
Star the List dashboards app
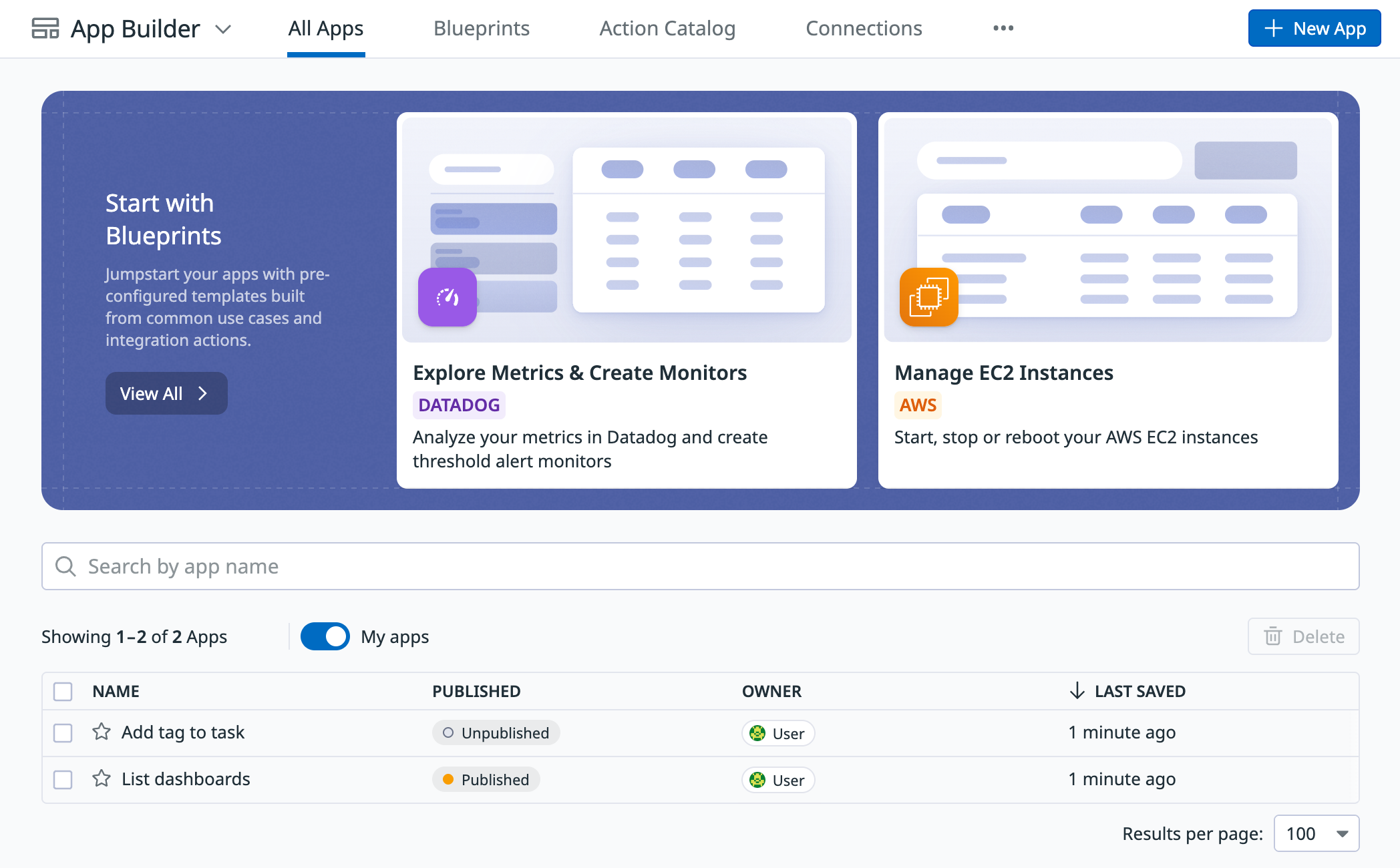[102, 779]
